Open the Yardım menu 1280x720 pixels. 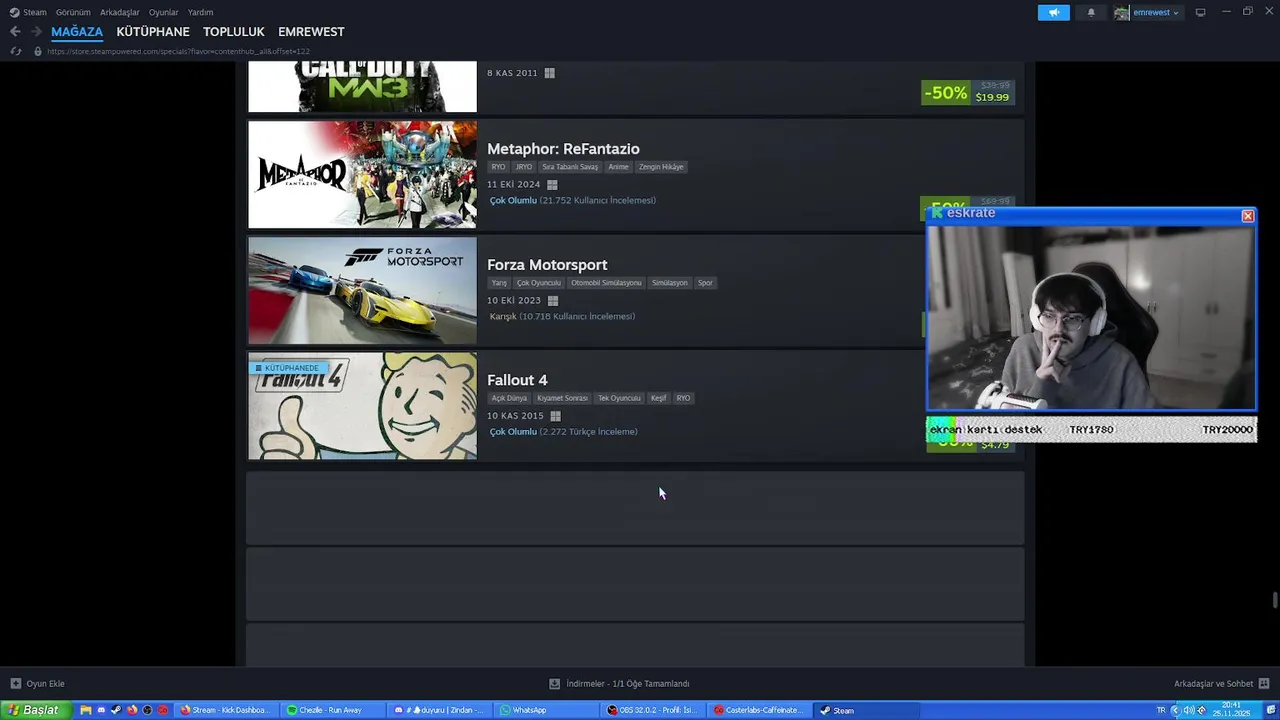200,12
